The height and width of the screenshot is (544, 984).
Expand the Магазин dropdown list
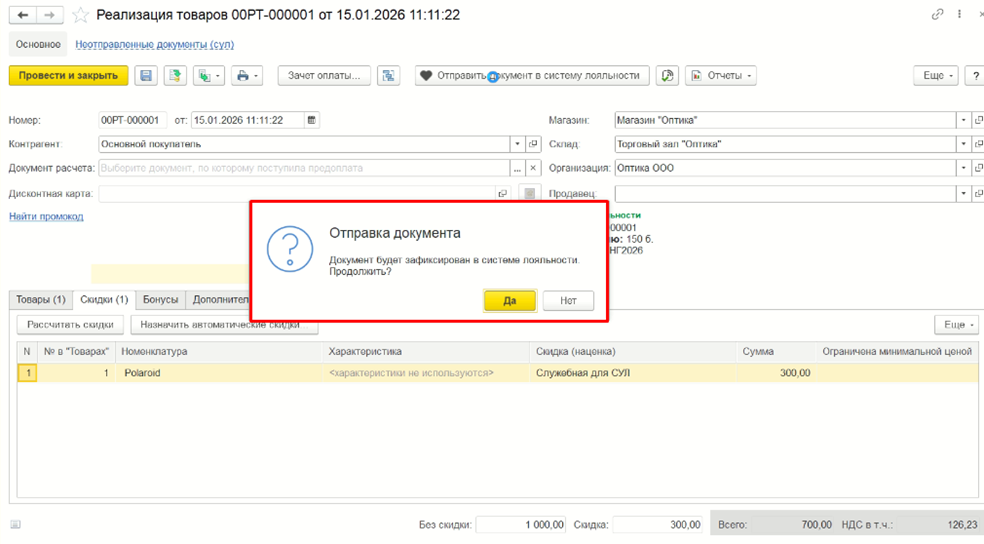click(x=963, y=120)
